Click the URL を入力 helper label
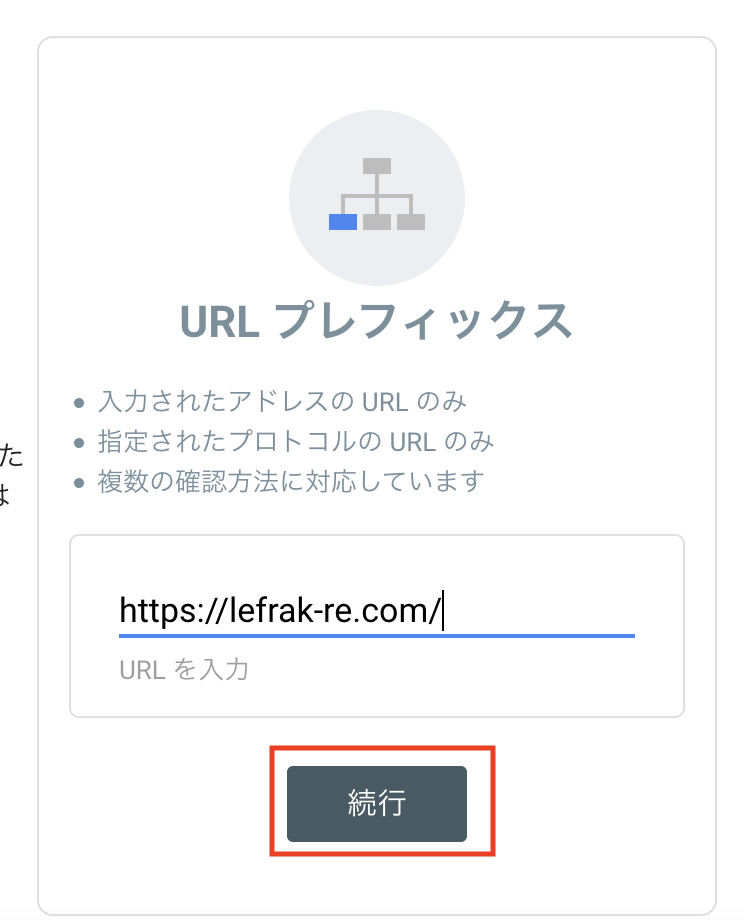 click(184, 669)
